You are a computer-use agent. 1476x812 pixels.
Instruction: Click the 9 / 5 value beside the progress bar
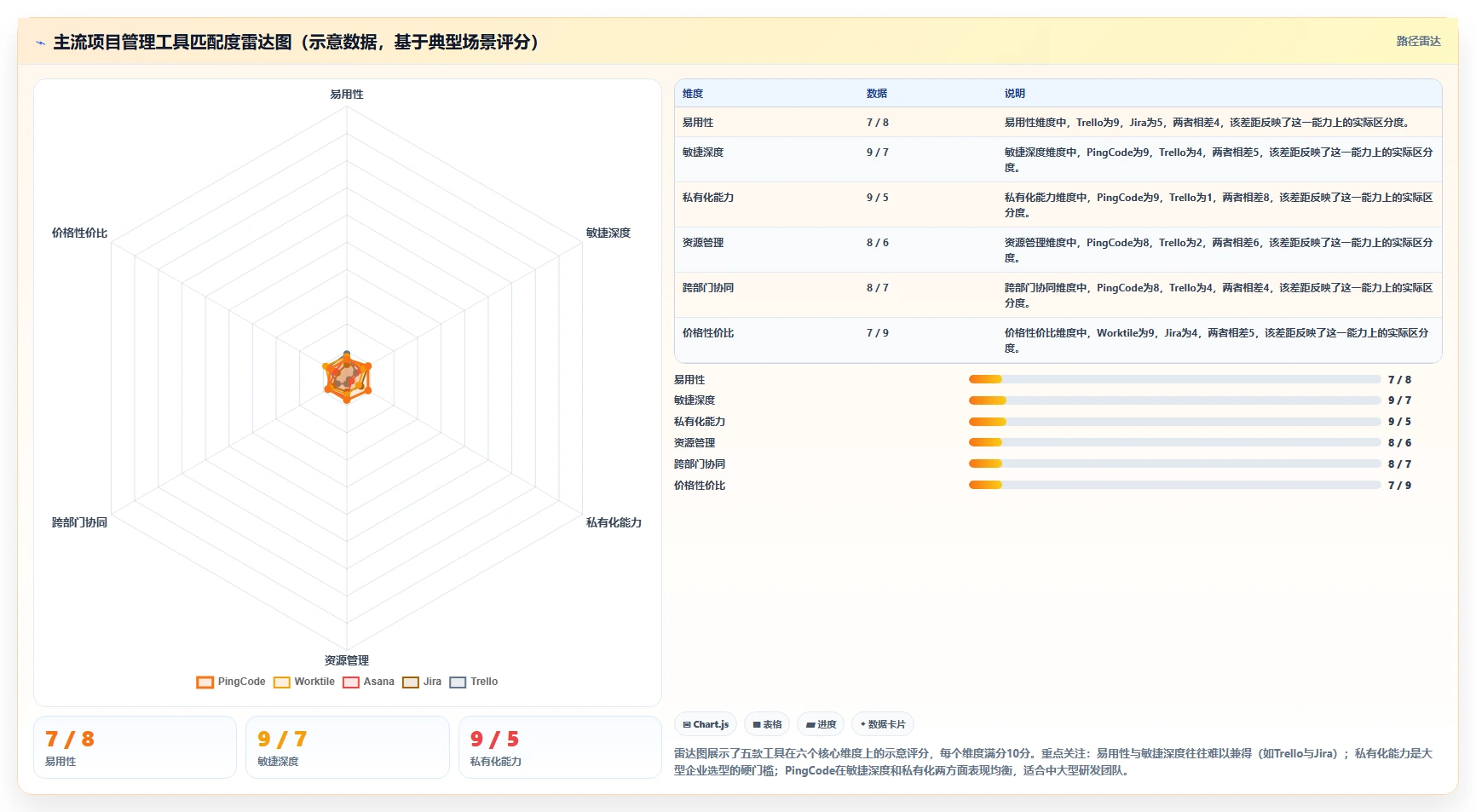point(1399,422)
